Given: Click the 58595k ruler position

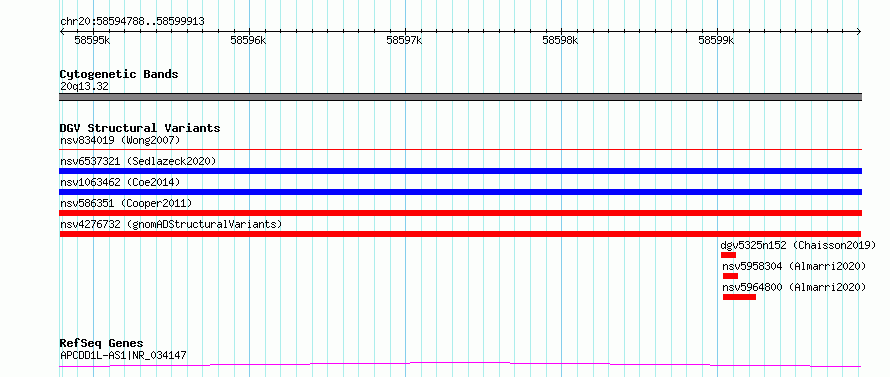Looking at the screenshot, I should point(93,41).
